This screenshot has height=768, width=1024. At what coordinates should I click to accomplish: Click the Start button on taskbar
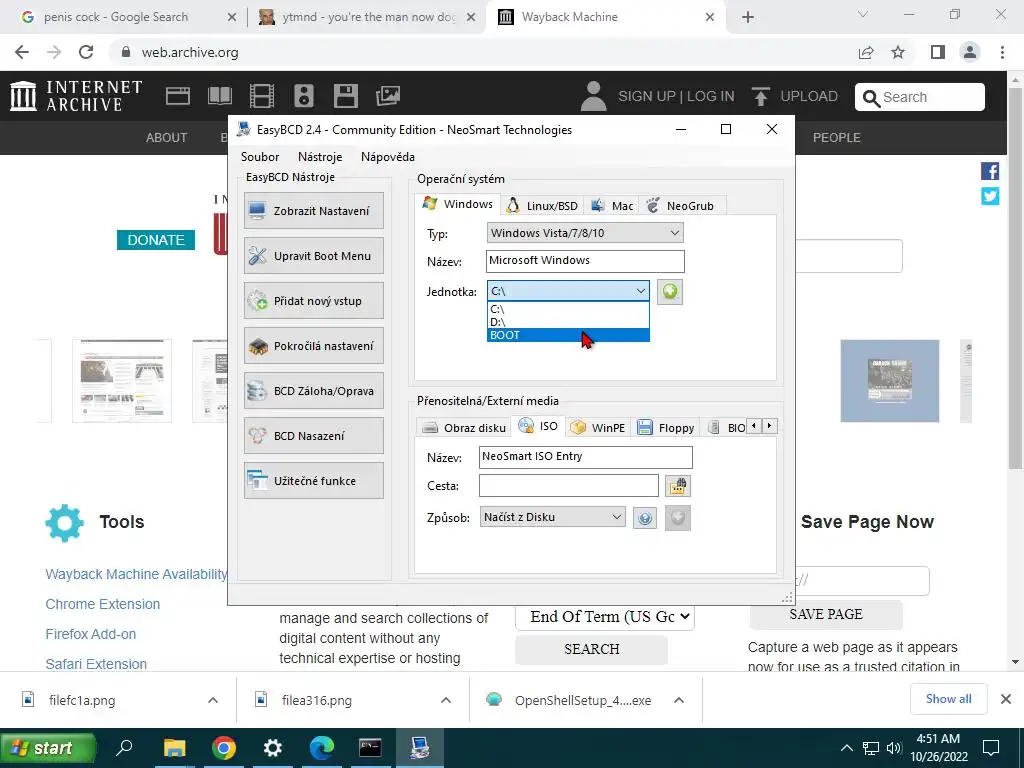coord(48,748)
